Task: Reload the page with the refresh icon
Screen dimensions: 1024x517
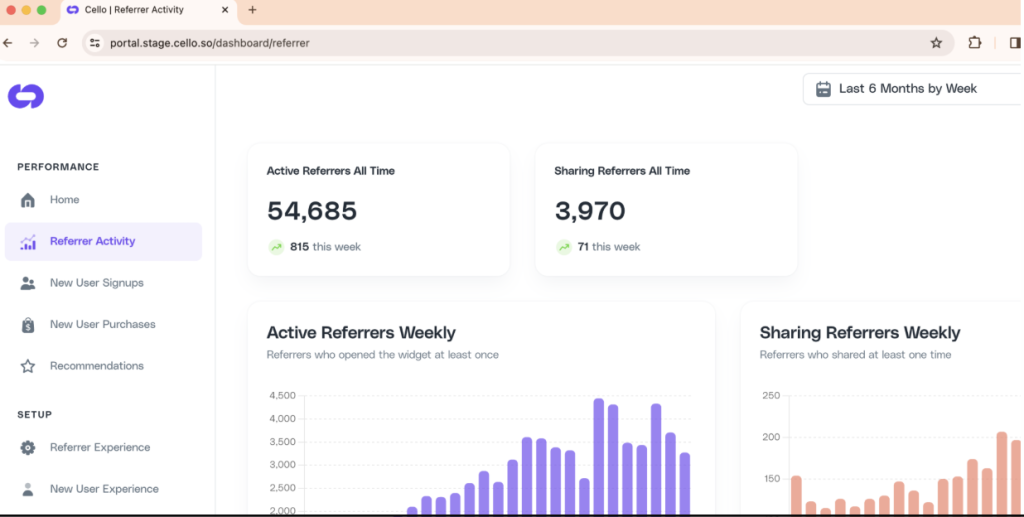Action: coord(62,43)
